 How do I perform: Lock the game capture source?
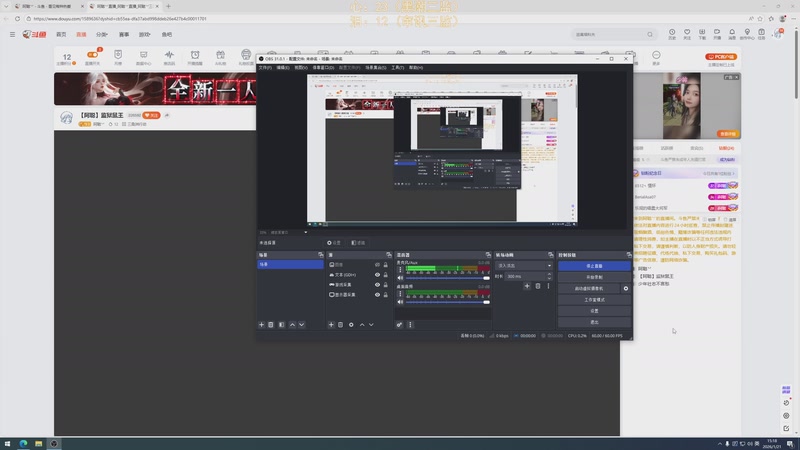(386, 285)
